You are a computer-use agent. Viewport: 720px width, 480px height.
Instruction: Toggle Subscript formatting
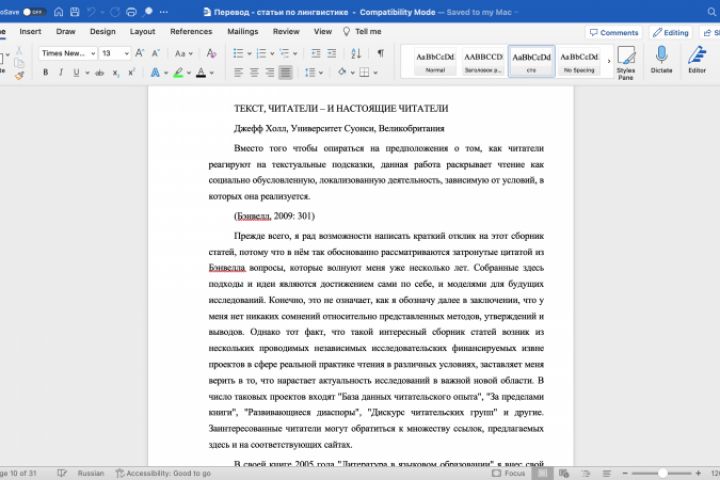(x=116, y=73)
